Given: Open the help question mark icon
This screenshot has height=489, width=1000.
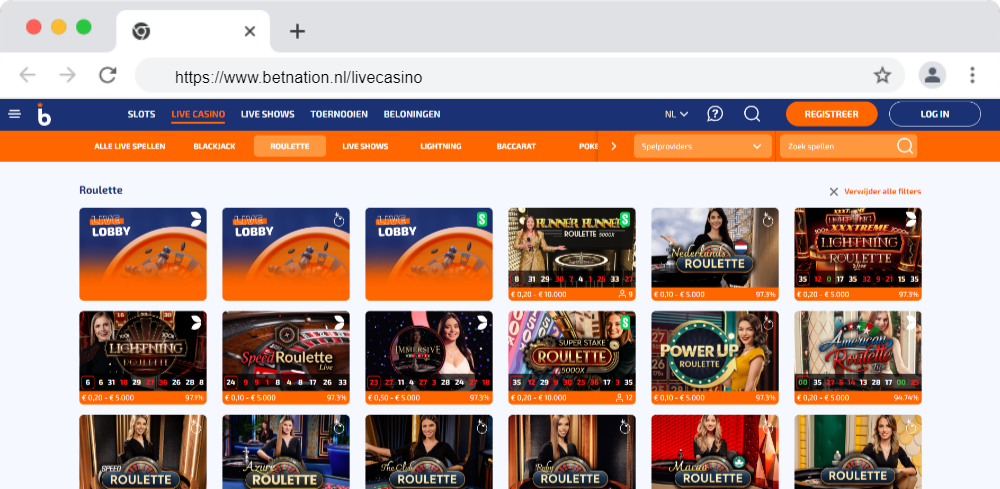Looking at the screenshot, I should pos(715,114).
